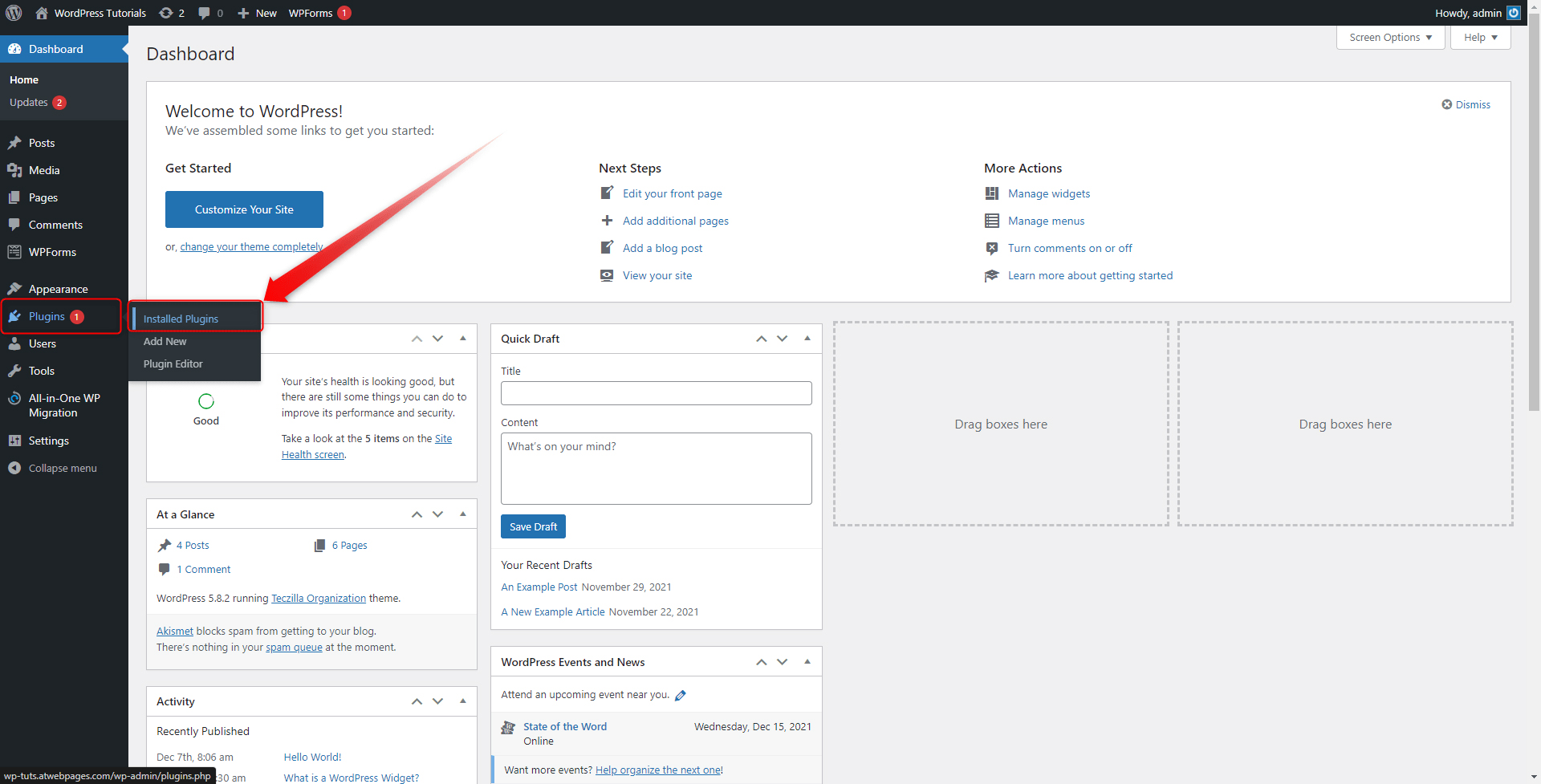
Task: Click the Media icon in sidebar
Action: coord(14,170)
